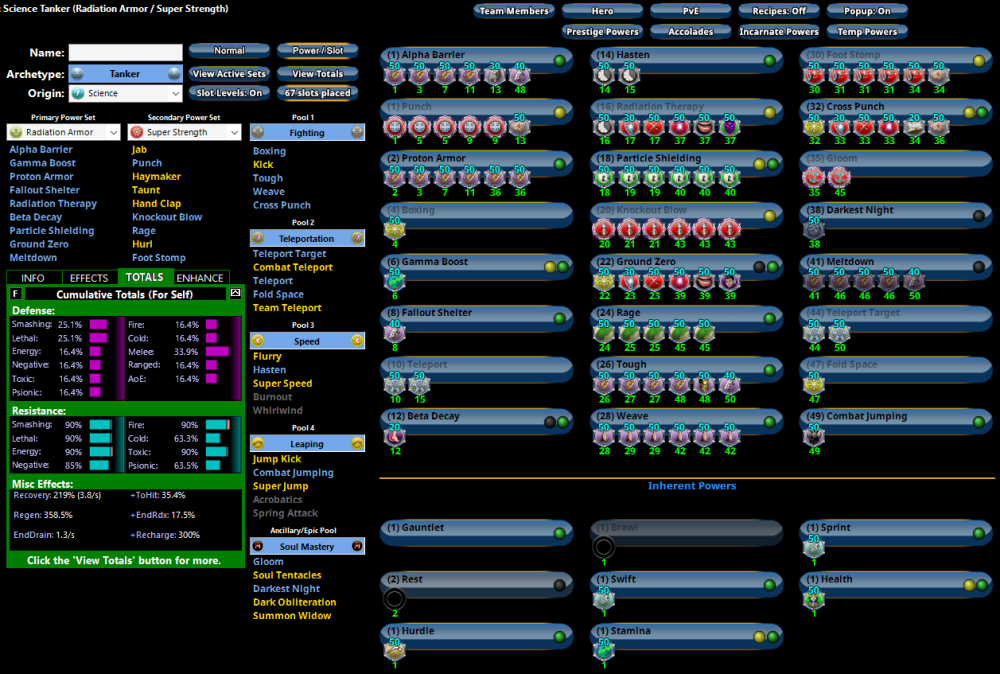Click first enhancement slot under Alpha Barrier

tap(394, 74)
